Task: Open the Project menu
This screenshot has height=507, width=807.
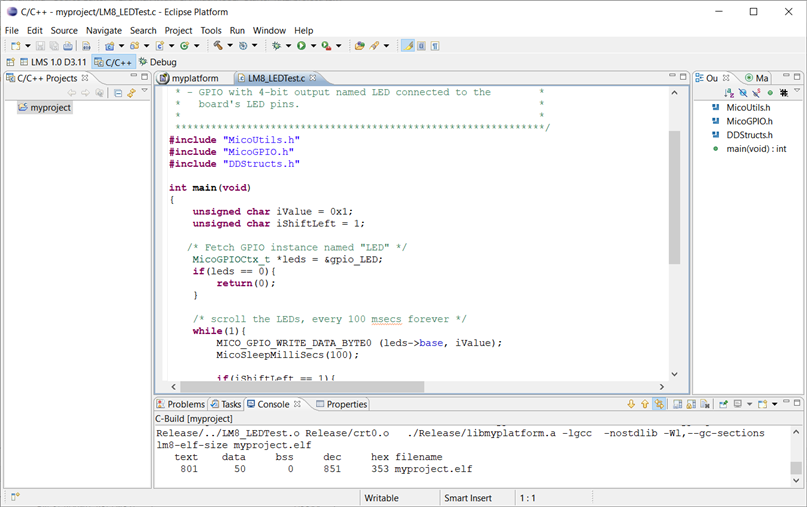Action: click(178, 31)
